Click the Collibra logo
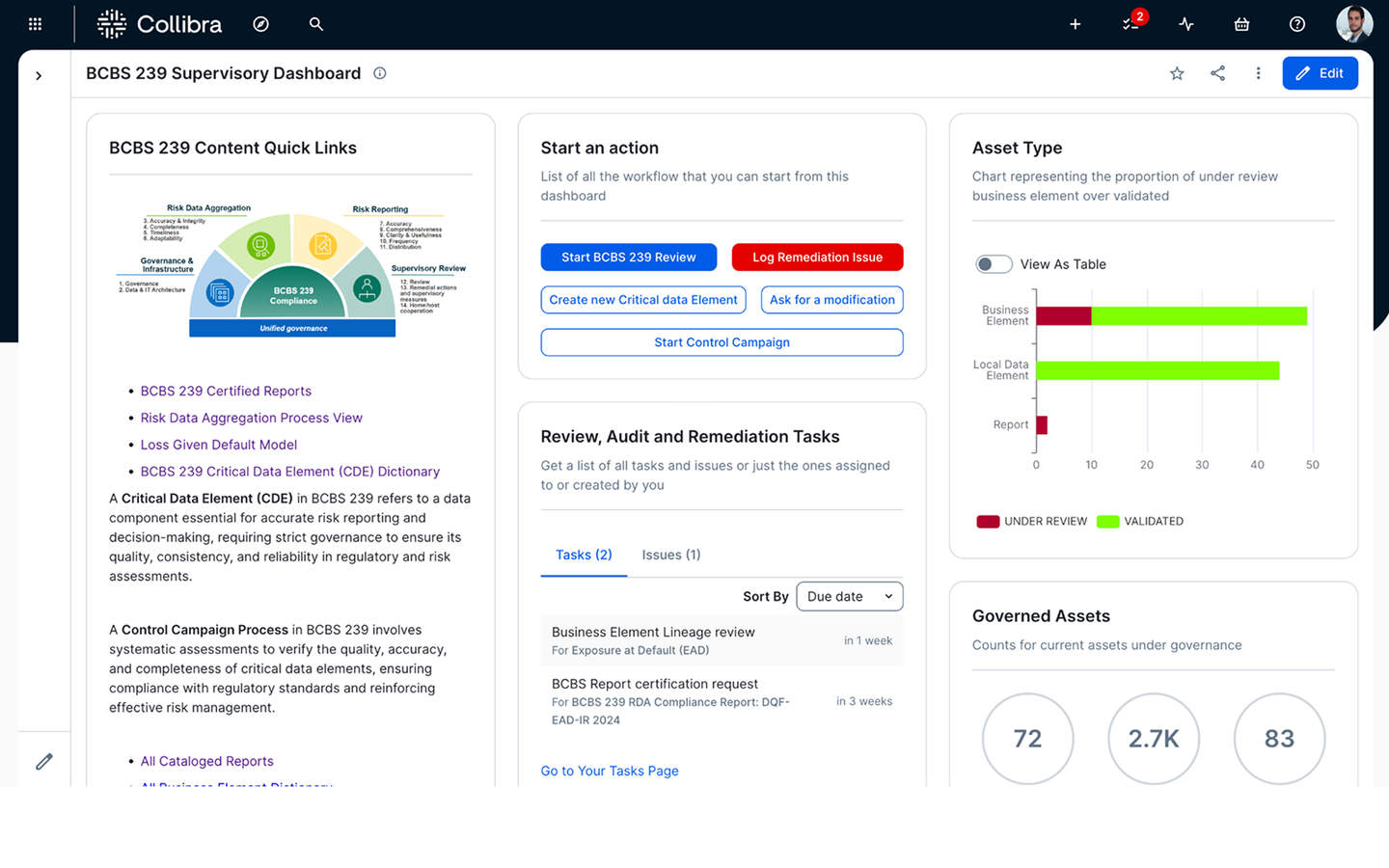The height and width of the screenshot is (868, 1389). [x=159, y=24]
